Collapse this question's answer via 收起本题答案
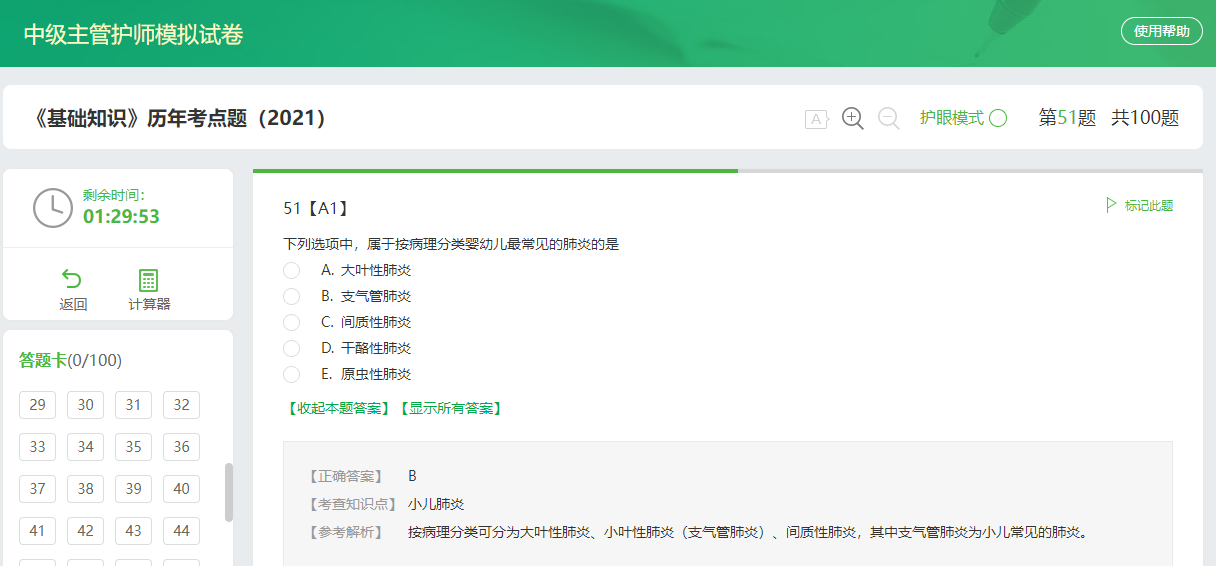The width and height of the screenshot is (1216, 566). (338, 408)
